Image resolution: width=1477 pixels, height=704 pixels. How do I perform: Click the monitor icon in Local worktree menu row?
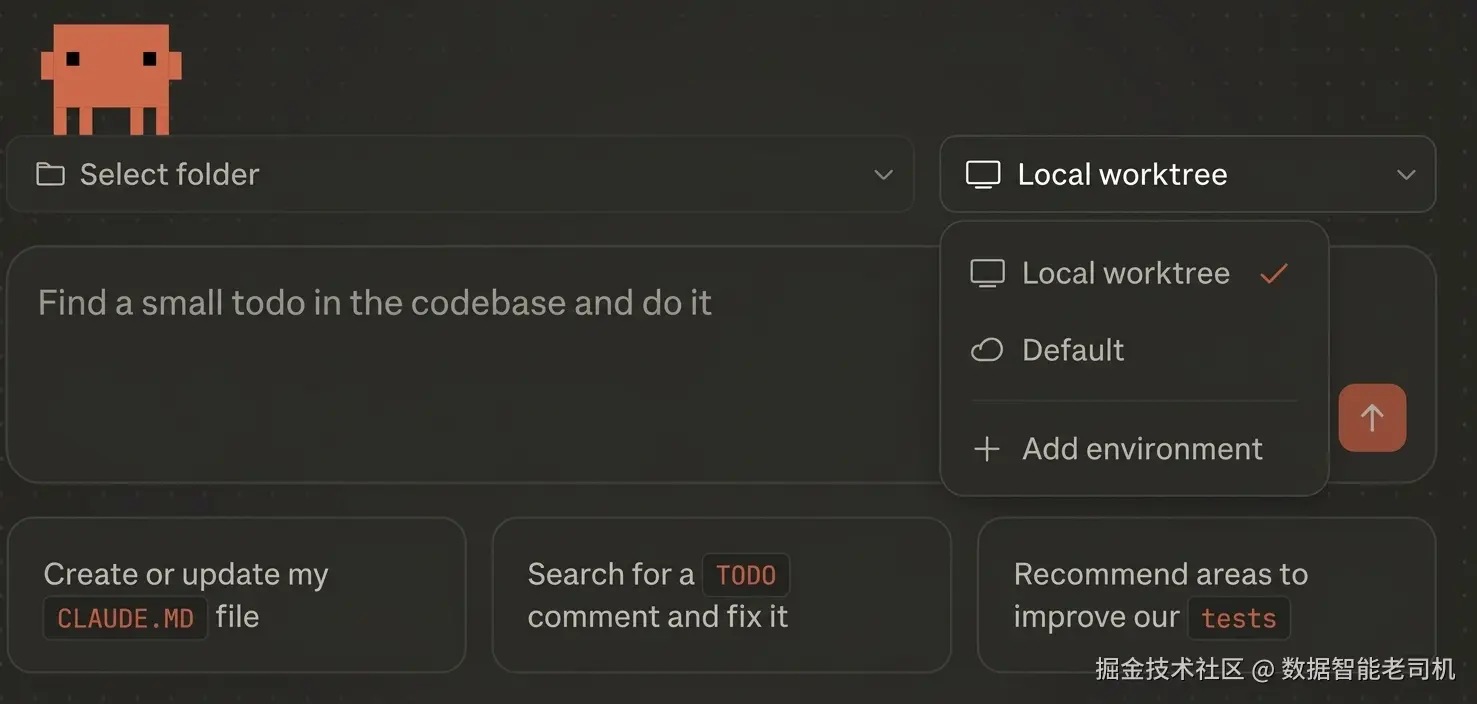[x=987, y=273]
